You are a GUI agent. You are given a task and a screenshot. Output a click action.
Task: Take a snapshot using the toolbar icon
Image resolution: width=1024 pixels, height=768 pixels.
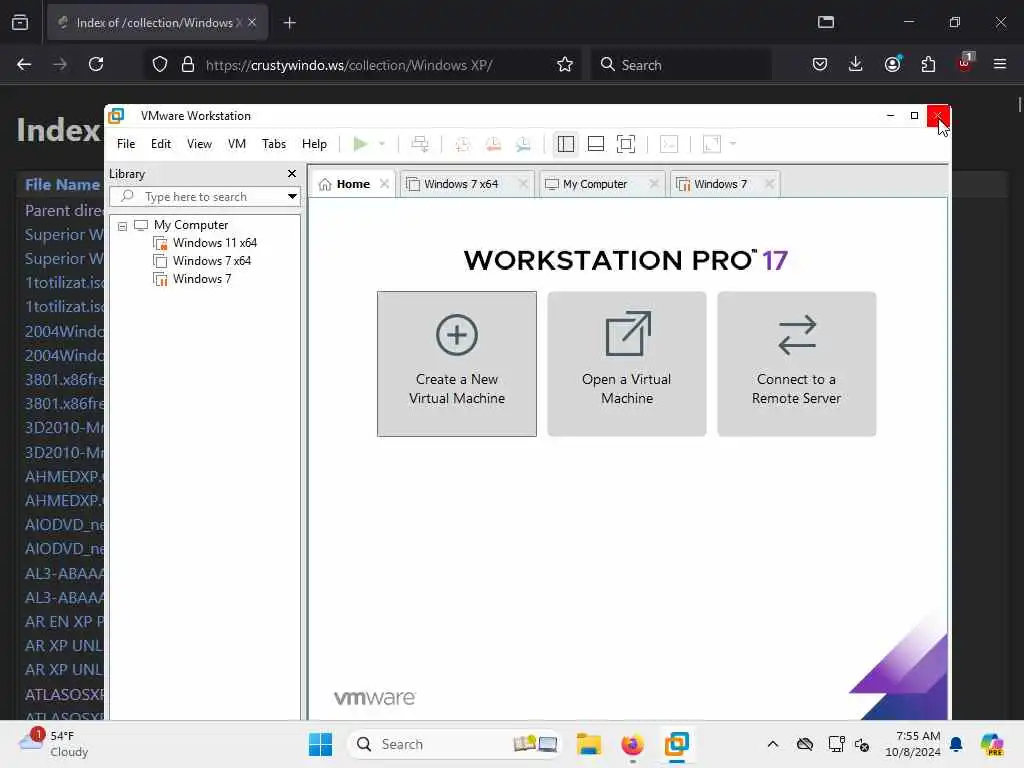point(463,144)
